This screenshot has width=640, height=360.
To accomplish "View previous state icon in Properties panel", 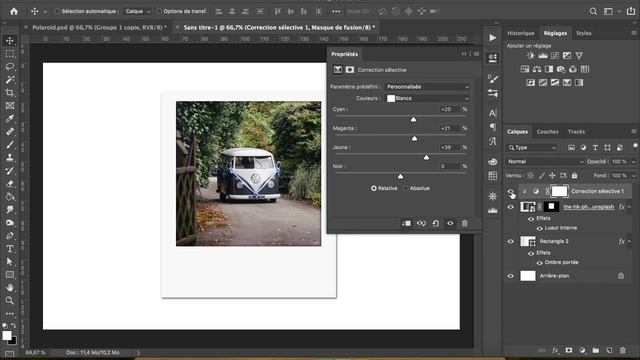I will click(421, 223).
